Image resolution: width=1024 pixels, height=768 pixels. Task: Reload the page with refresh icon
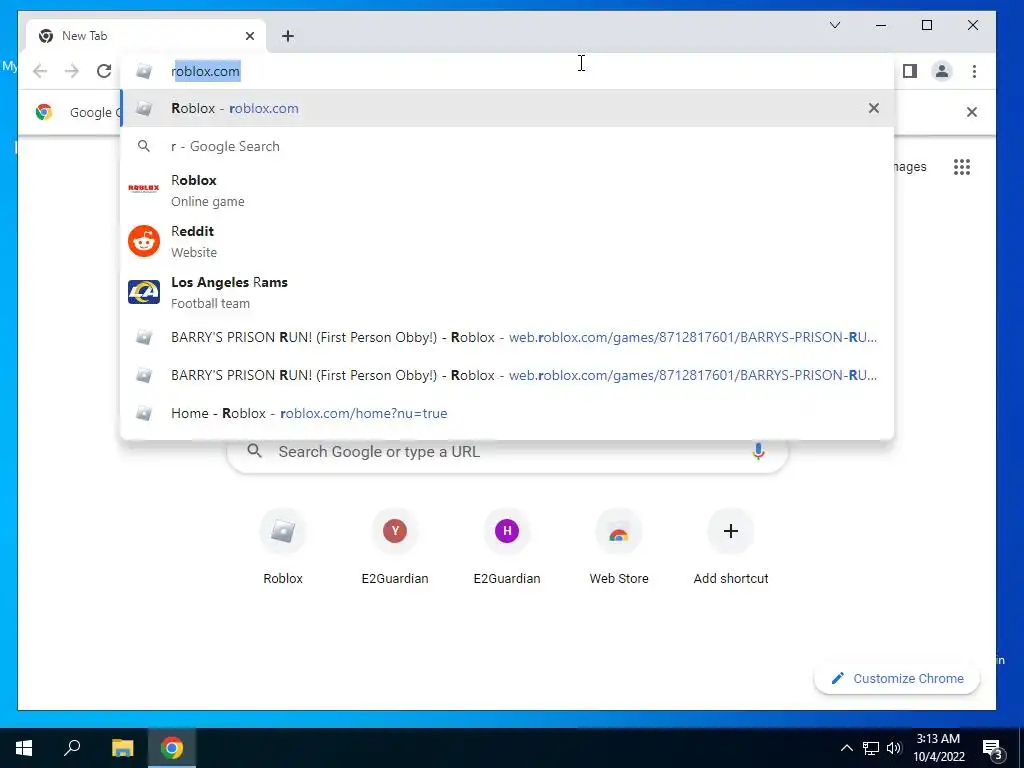tap(104, 71)
